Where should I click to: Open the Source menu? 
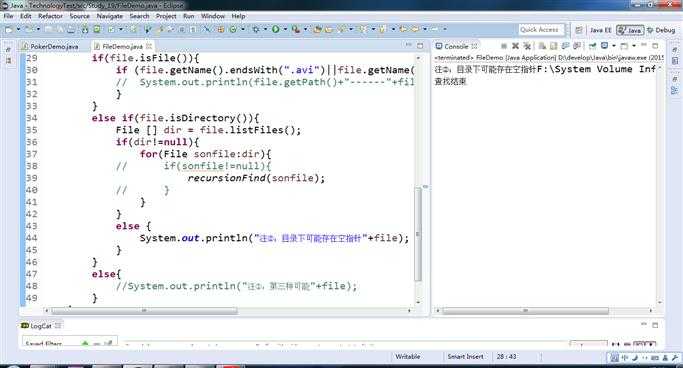click(80, 16)
